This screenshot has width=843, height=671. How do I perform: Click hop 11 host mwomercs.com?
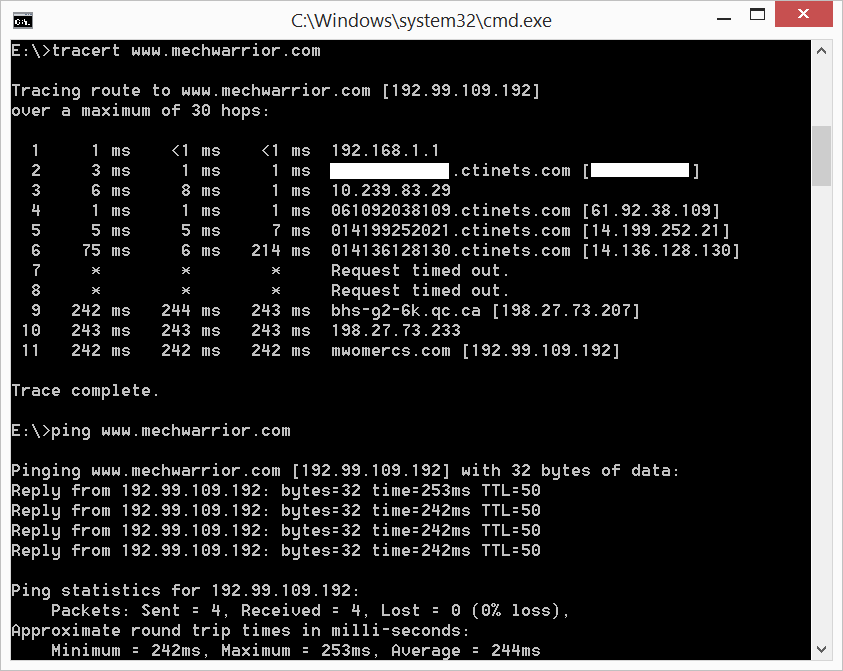(391, 351)
